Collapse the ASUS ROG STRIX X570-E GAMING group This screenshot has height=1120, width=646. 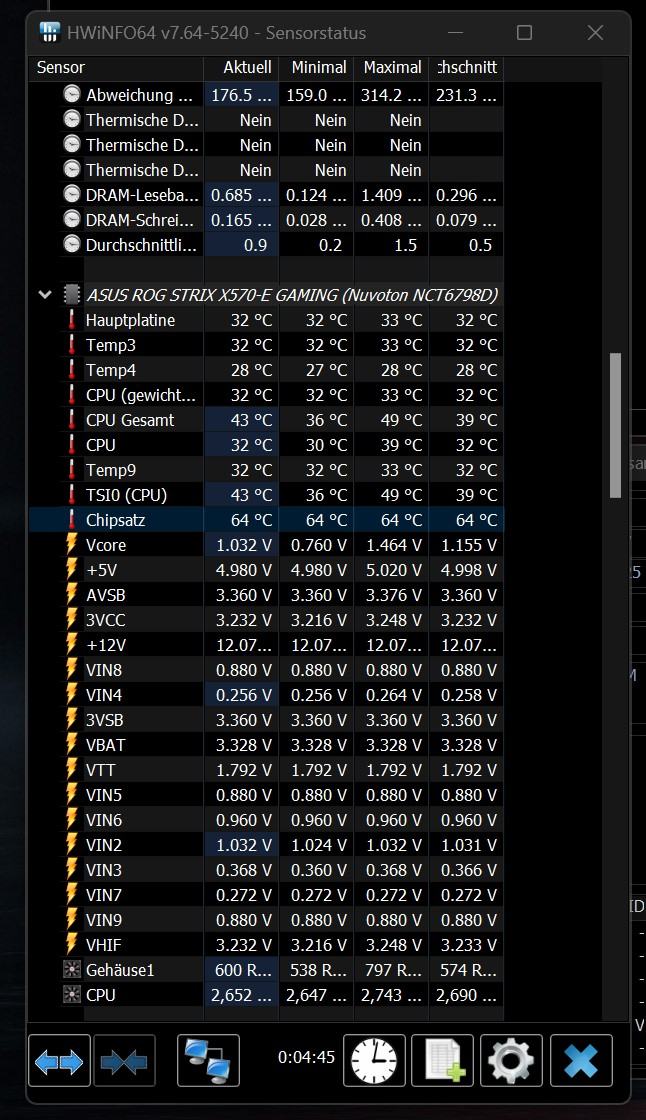[45, 294]
